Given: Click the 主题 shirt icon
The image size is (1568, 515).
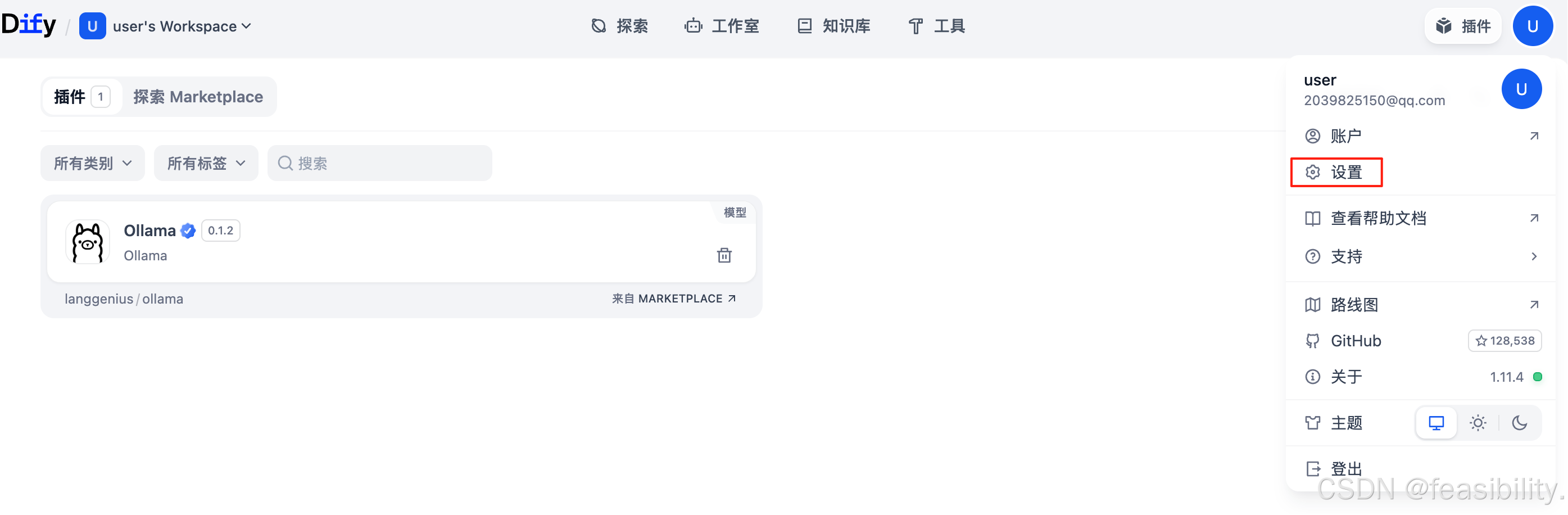Looking at the screenshot, I should (1312, 422).
